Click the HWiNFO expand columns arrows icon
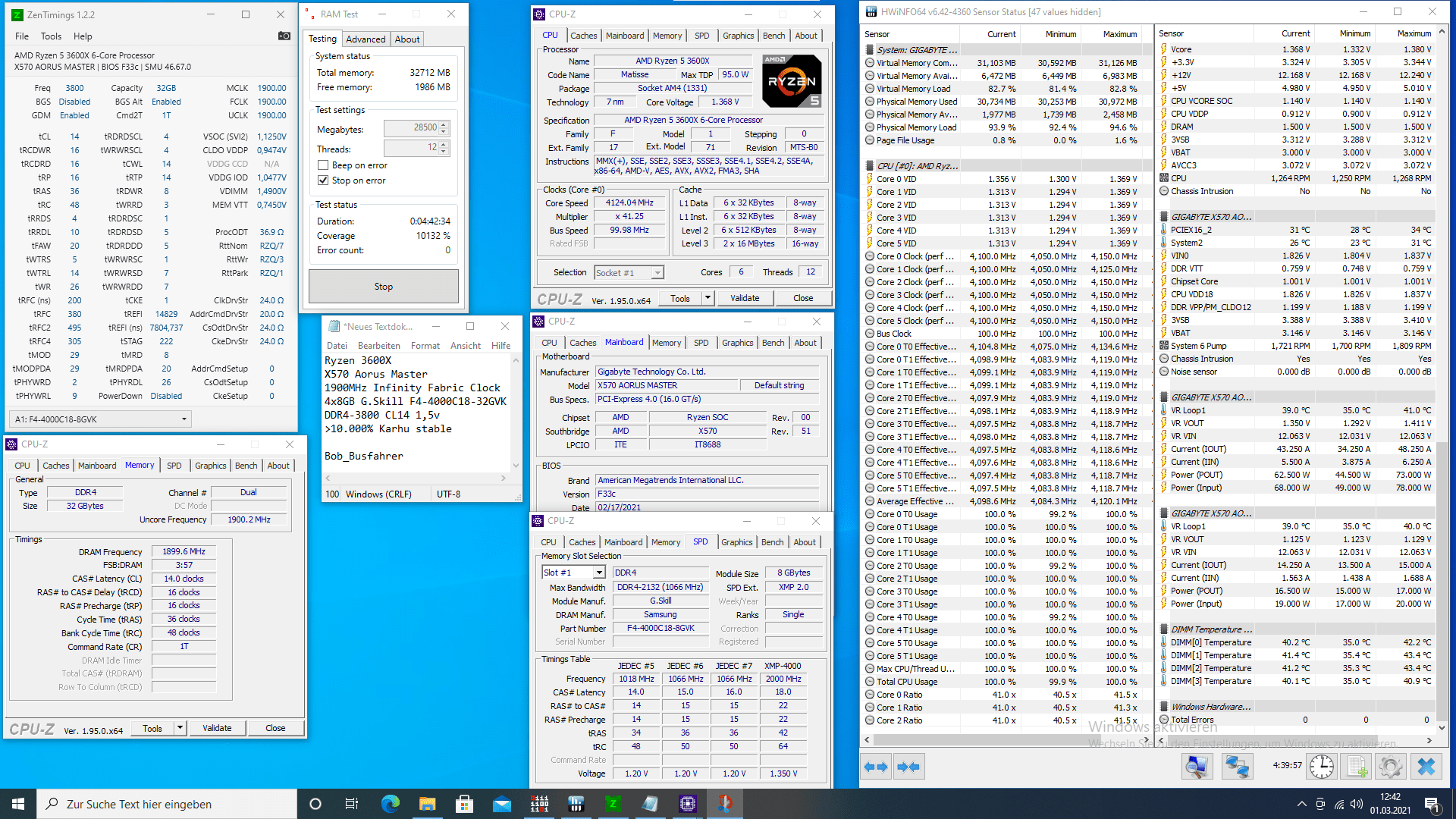 pyautogui.click(x=876, y=767)
